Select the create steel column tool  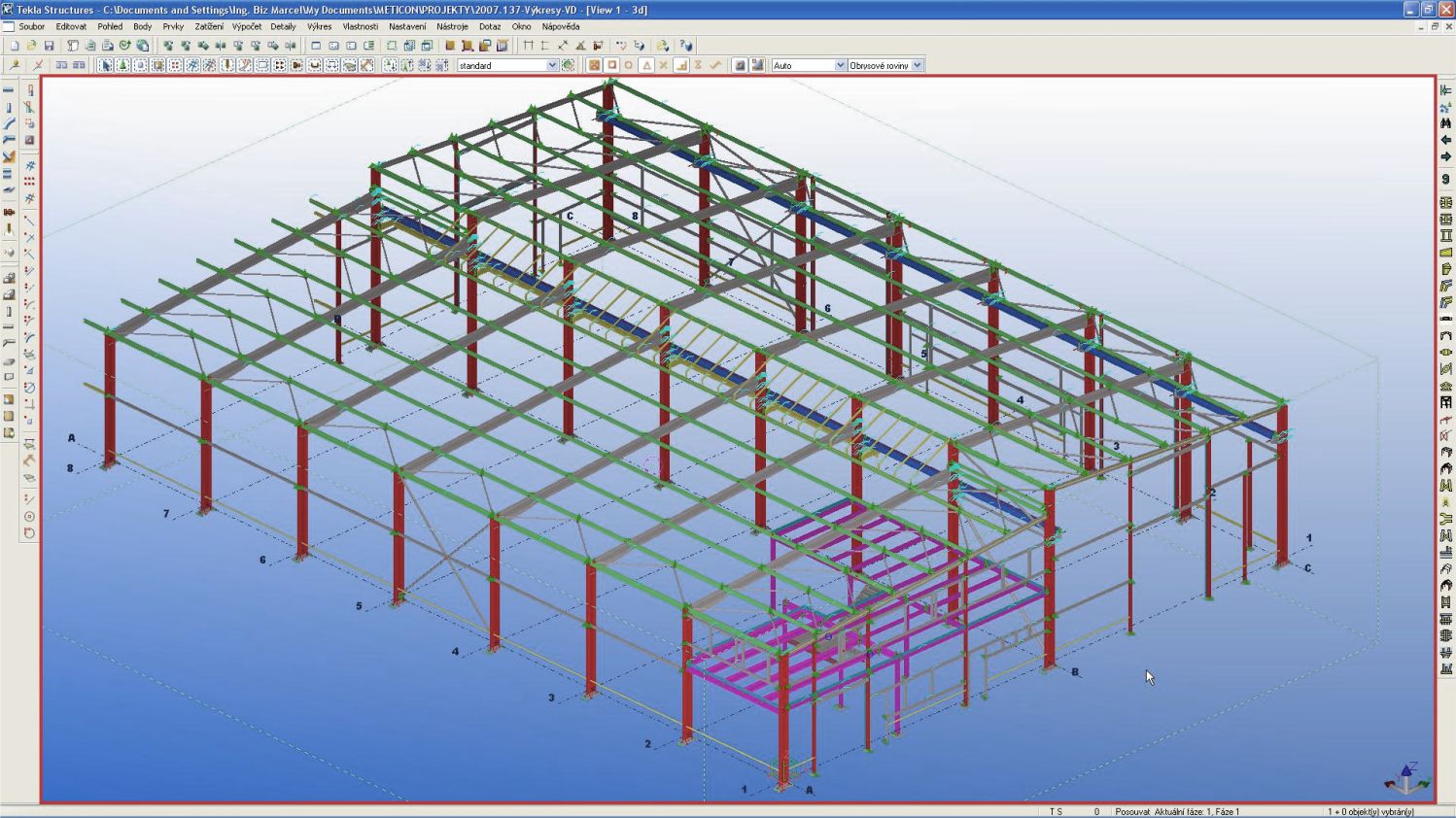pos(9,108)
